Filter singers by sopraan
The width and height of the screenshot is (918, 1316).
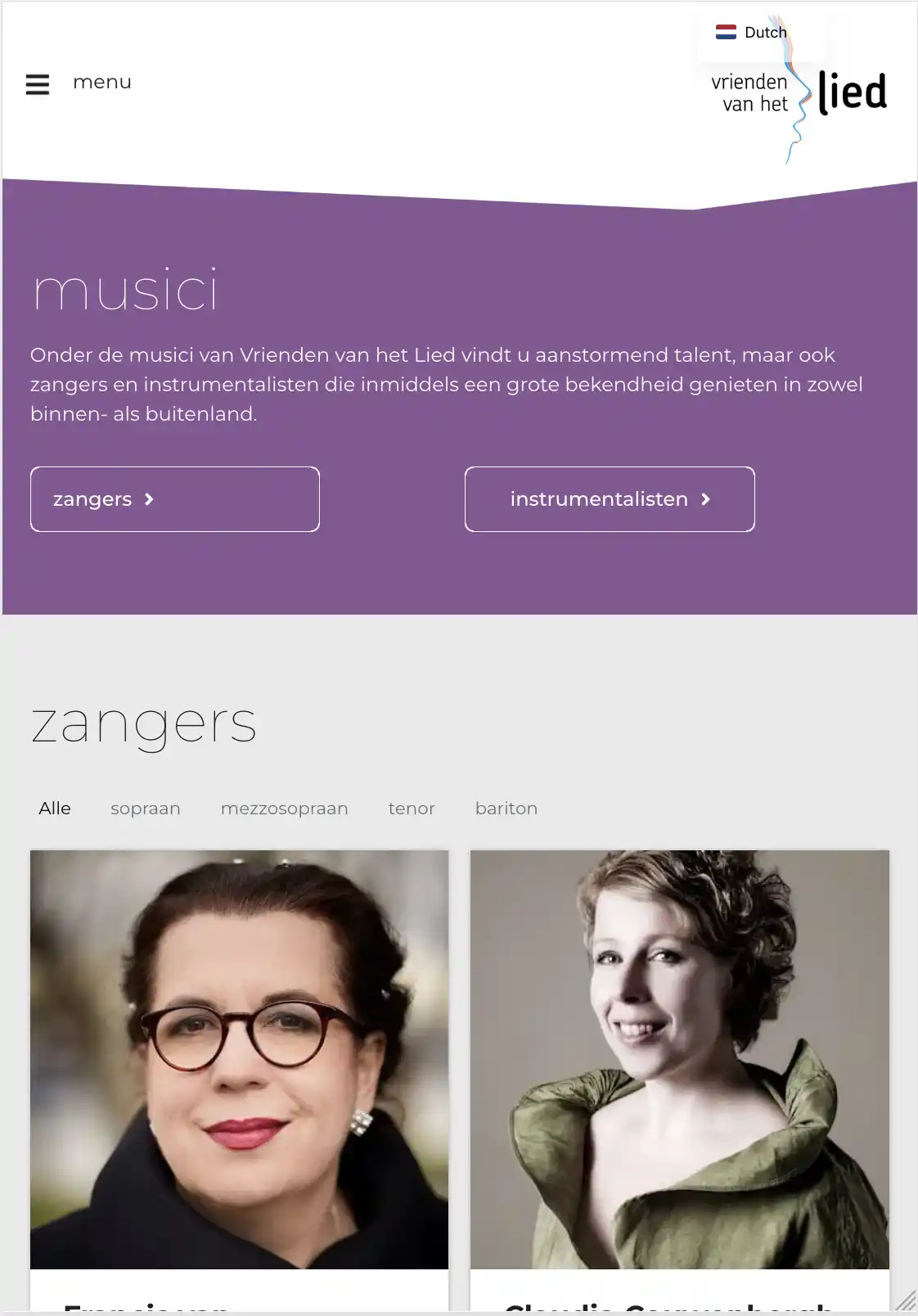pos(146,809)
